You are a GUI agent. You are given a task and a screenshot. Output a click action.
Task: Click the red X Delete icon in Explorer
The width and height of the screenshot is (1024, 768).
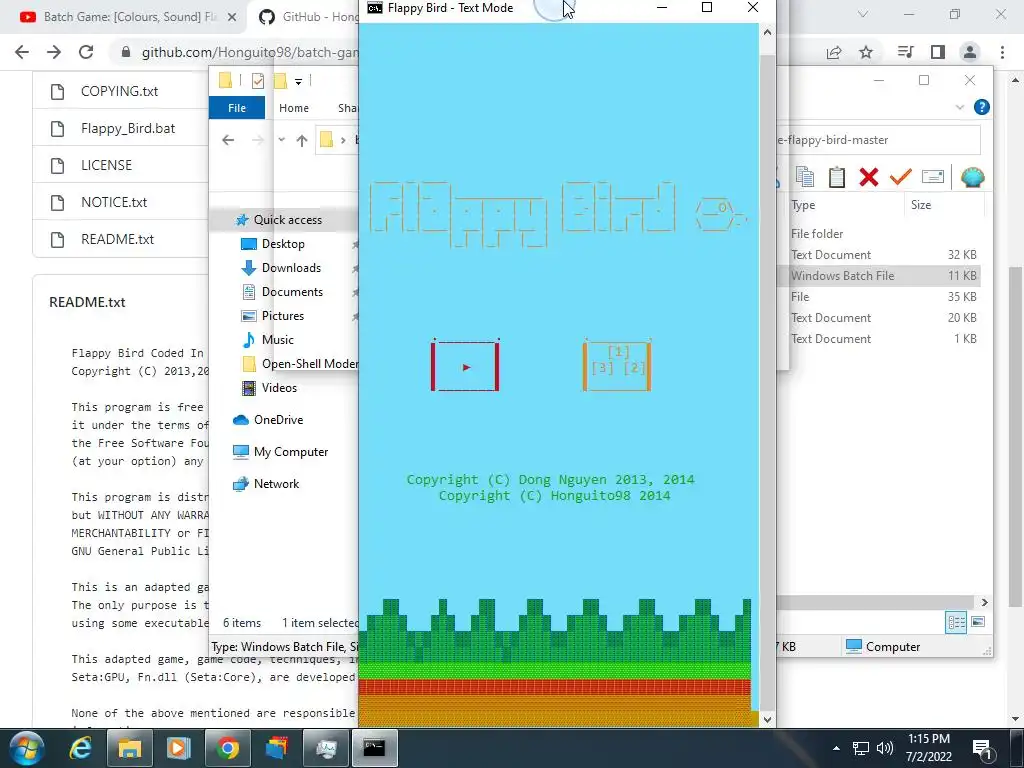pos(869,176)
